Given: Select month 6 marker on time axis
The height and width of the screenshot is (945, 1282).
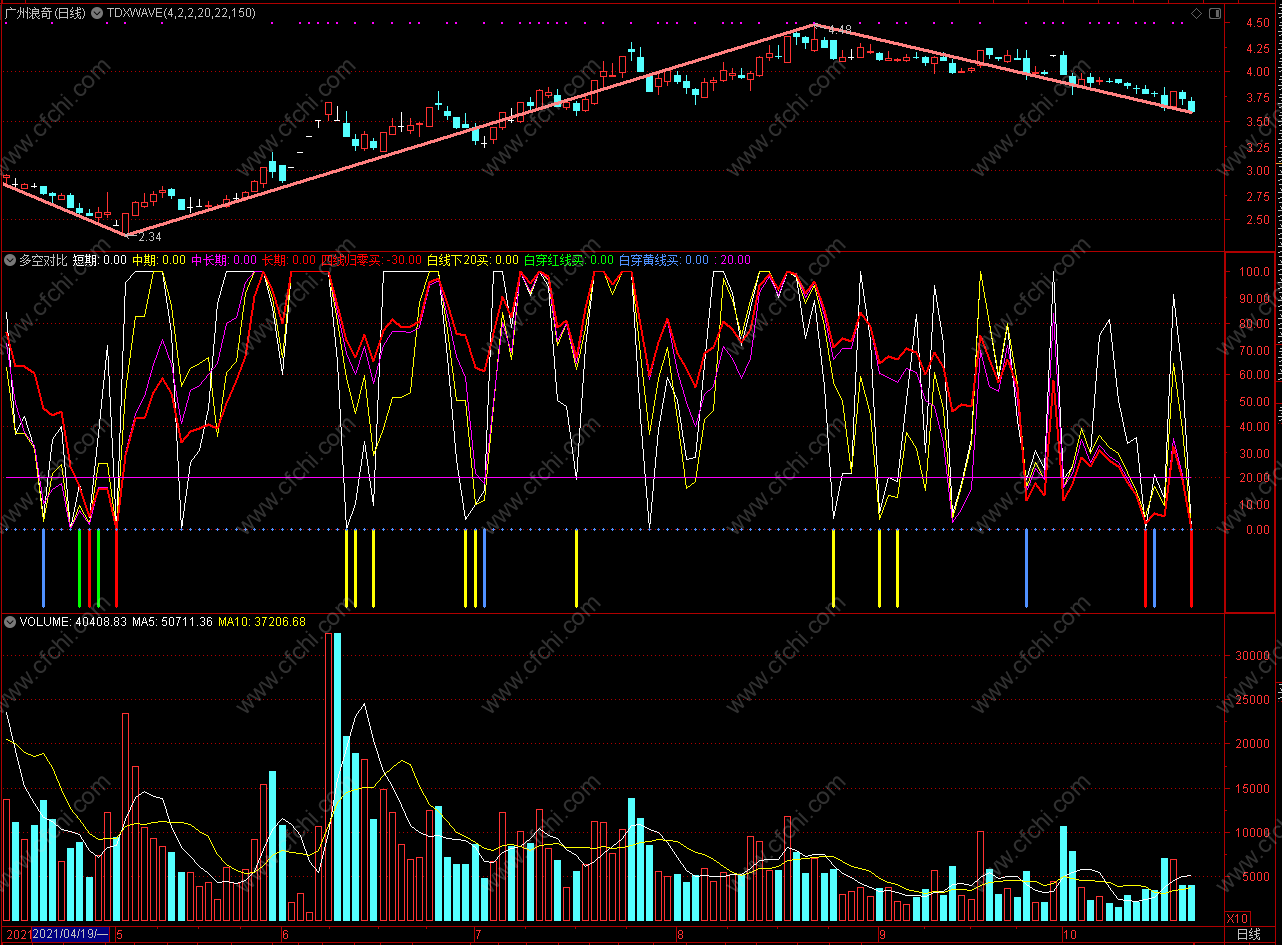Looking at the screenshot, I should pyautogui.click(x=286, y=935).
